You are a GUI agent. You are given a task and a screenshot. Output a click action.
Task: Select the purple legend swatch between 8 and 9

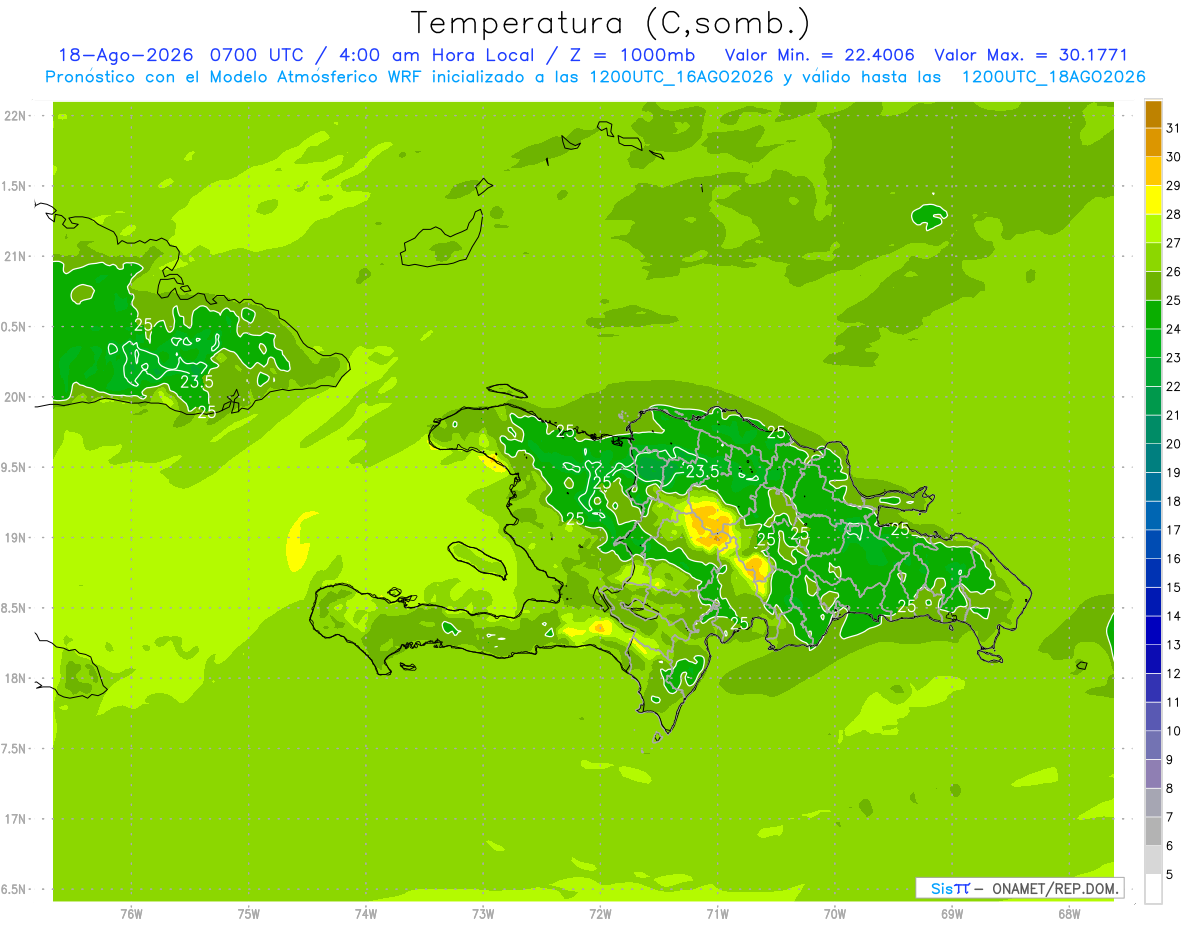(x=1153, y=774)
